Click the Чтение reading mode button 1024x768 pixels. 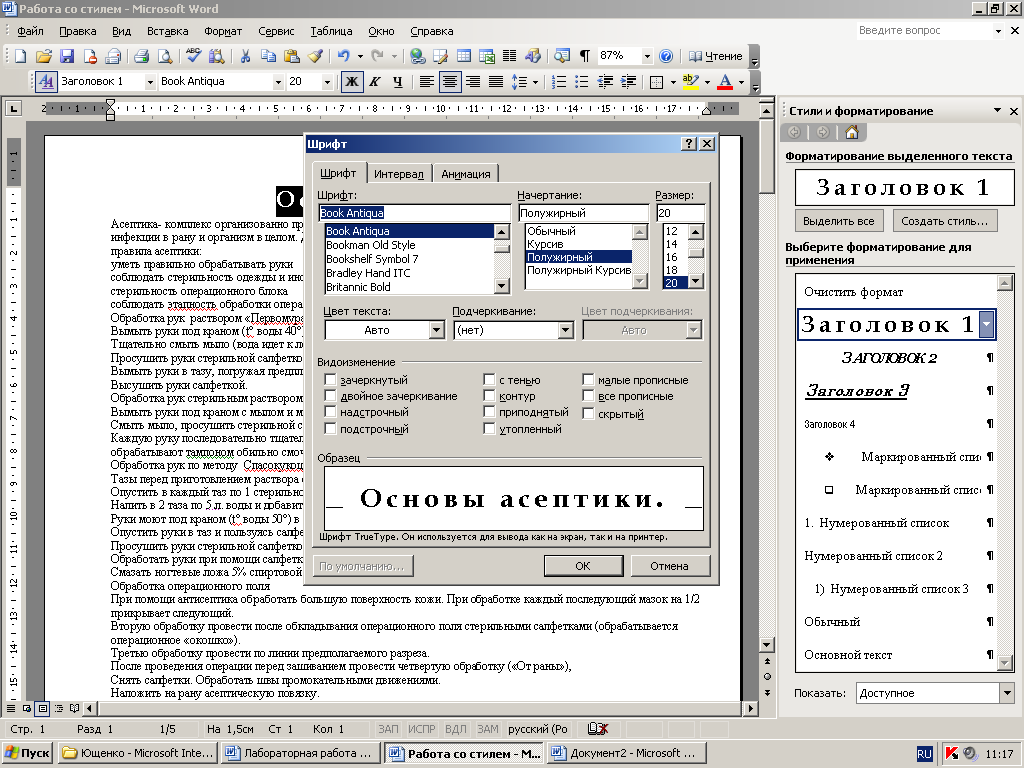coord(716,56)
